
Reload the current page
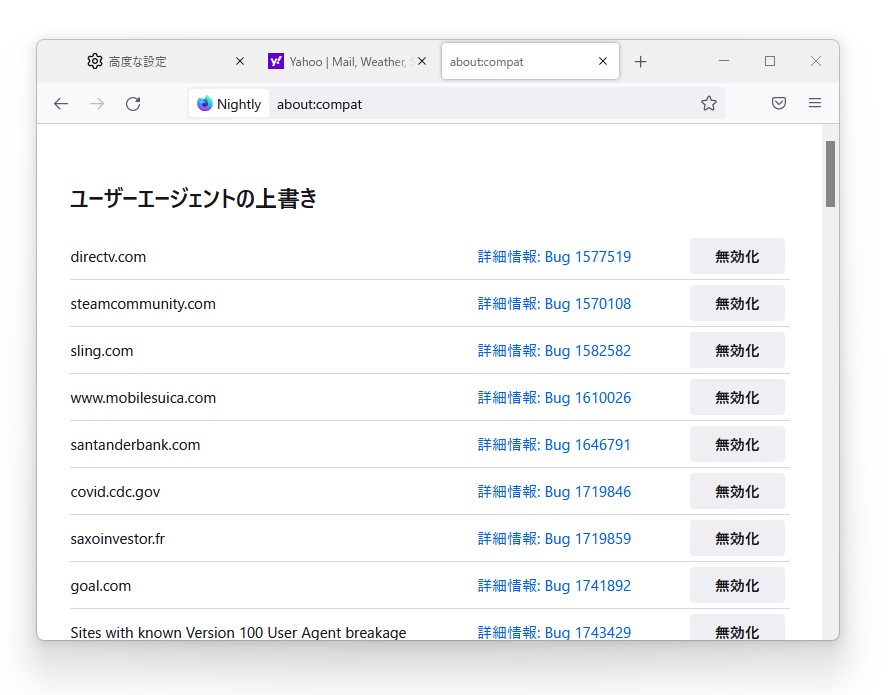click(133, 104)
